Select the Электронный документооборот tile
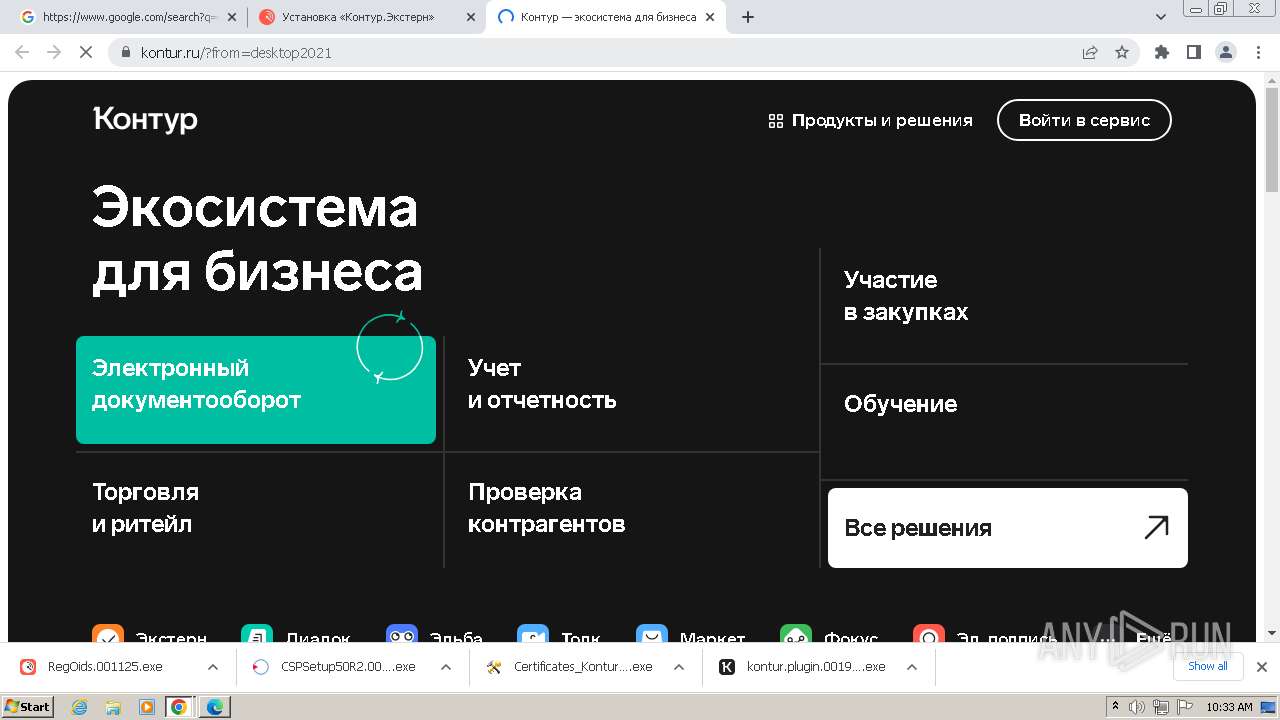 point(256,390)
